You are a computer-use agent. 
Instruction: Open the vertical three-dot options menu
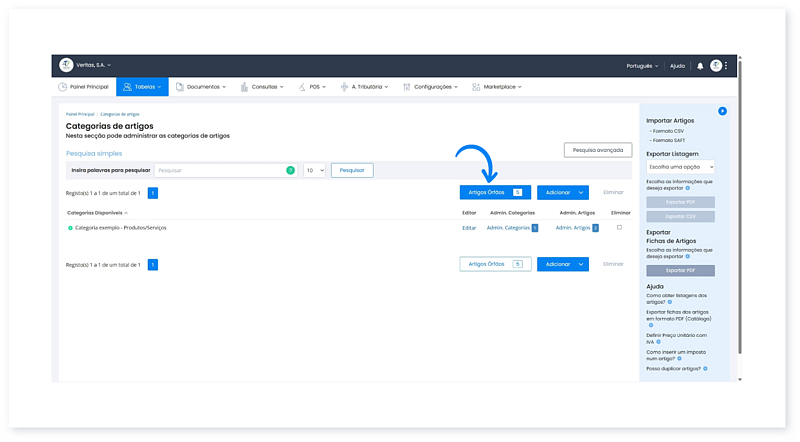(x=727, y=66)
